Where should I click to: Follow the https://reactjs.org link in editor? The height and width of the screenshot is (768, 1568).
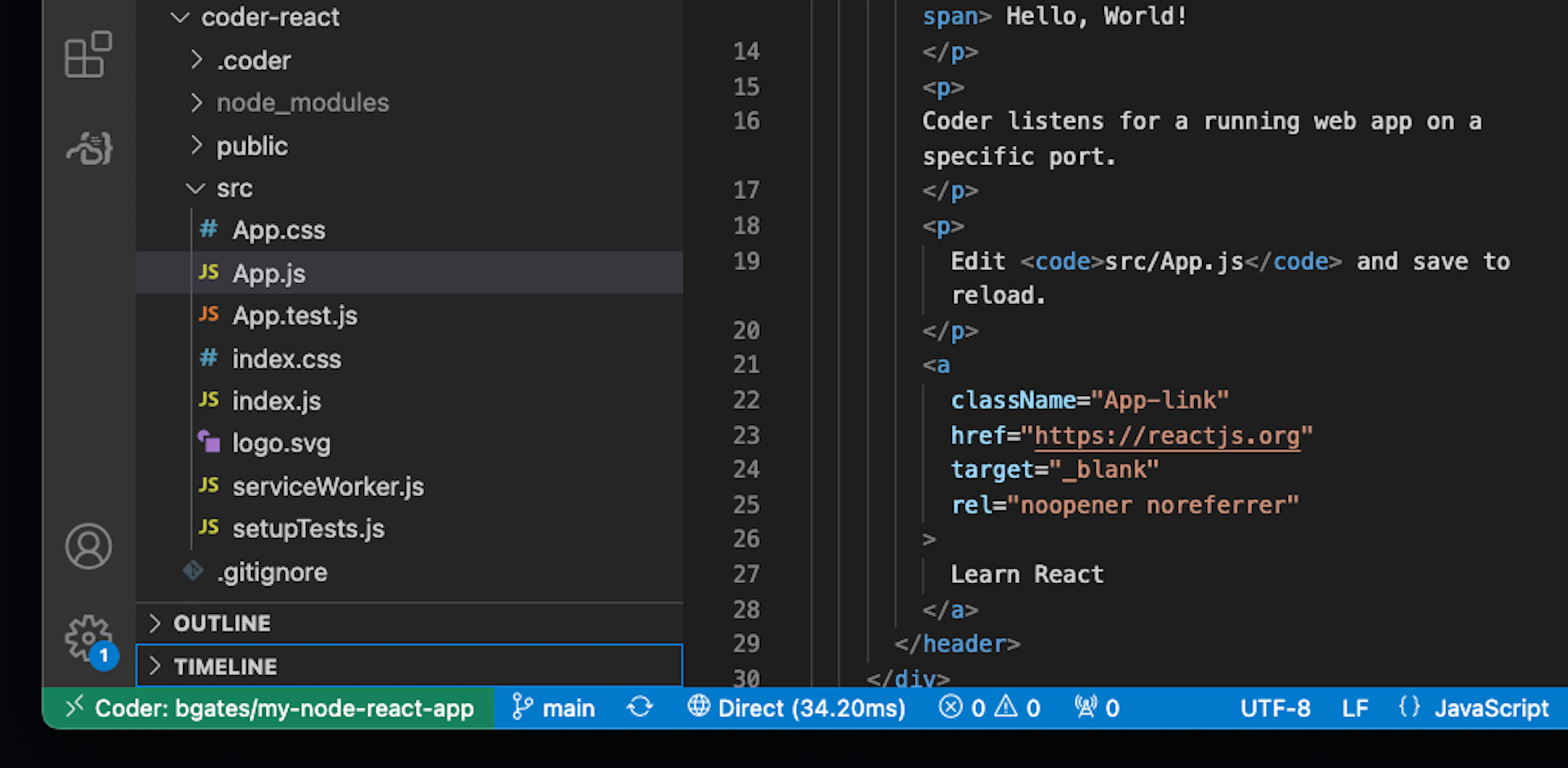tap(1167, 435)
